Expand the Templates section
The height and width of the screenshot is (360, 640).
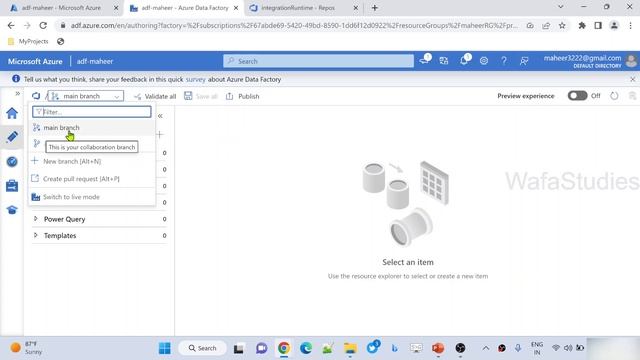pos(36,235)
